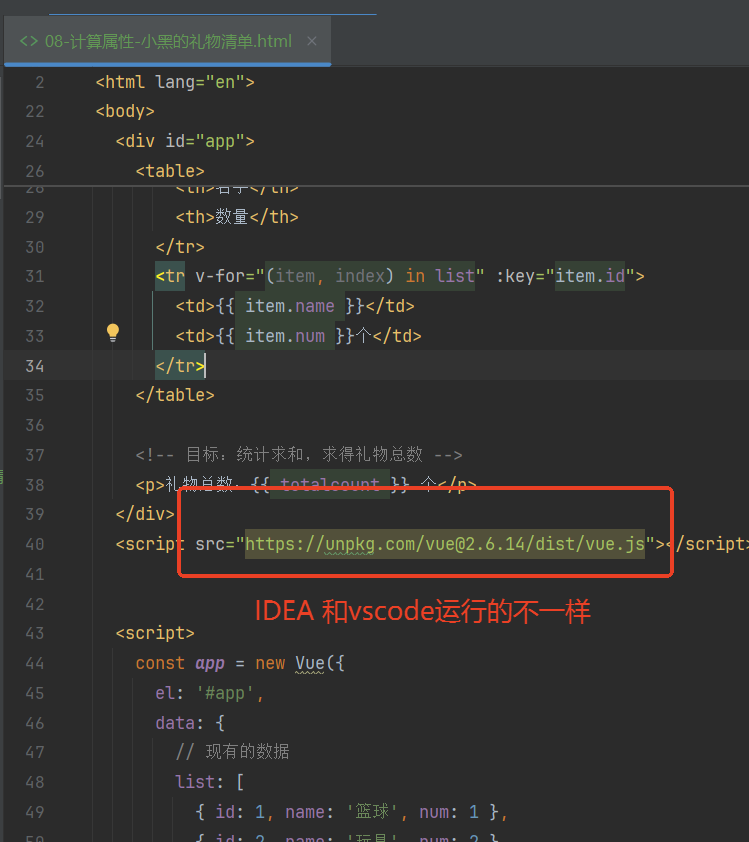Click 'Vue' in new Vue({ line
The height and width of the screenshot is (842, 749).
310,663
